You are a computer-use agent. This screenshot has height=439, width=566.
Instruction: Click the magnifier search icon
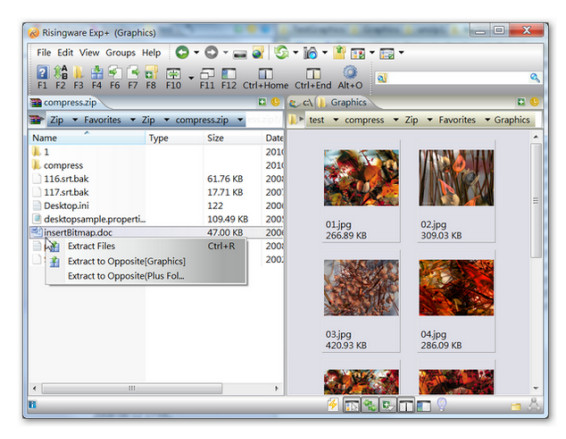click(x=535, y=77)
